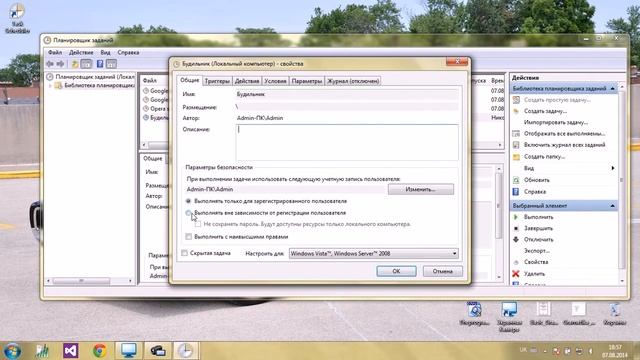Screen dimensions: 640x360
Task: Select Выполнять вне зависимости от регистрации
Action: point(188,213)
